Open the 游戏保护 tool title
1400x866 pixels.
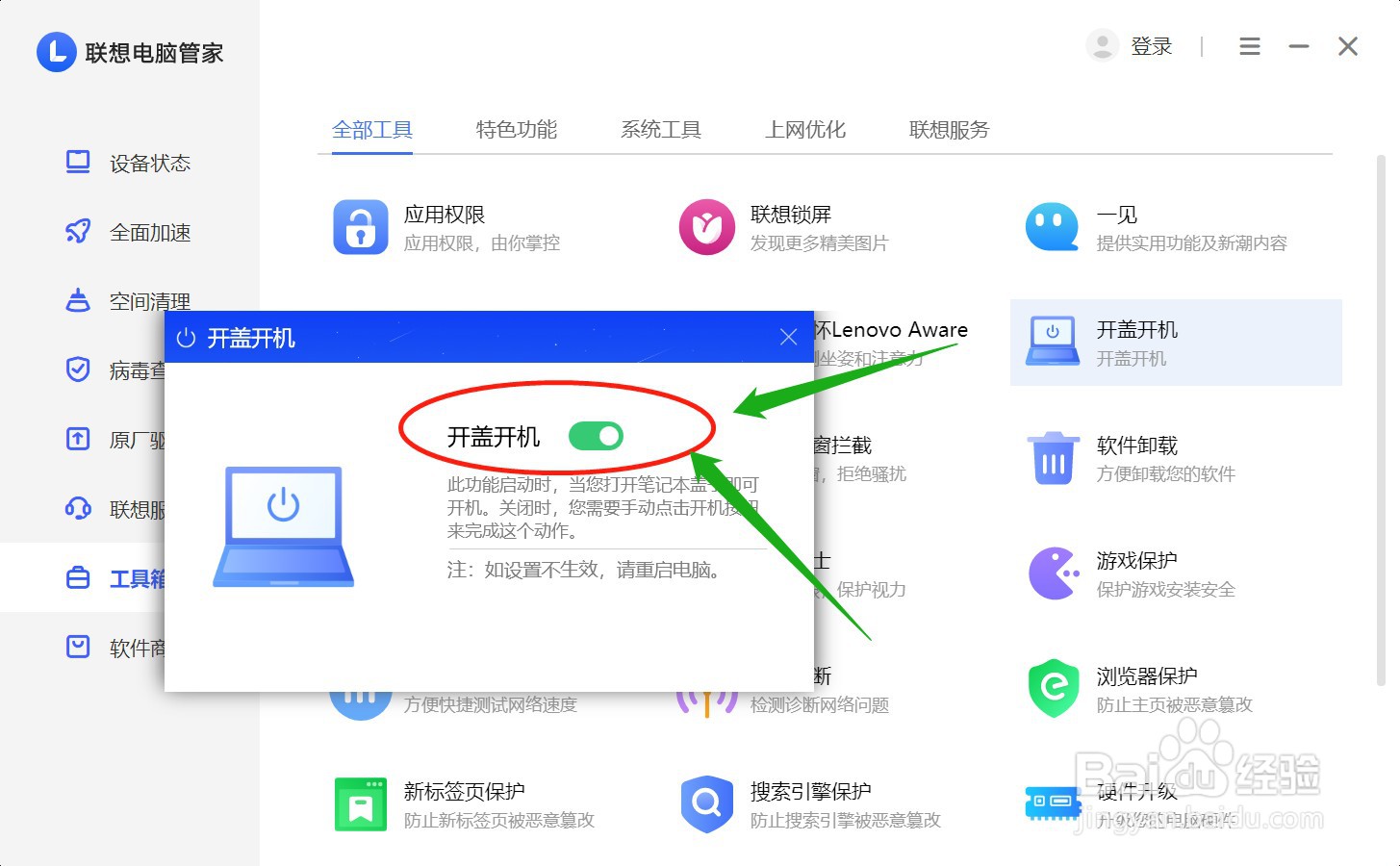pyautogui.click(x=1137, y=561)
